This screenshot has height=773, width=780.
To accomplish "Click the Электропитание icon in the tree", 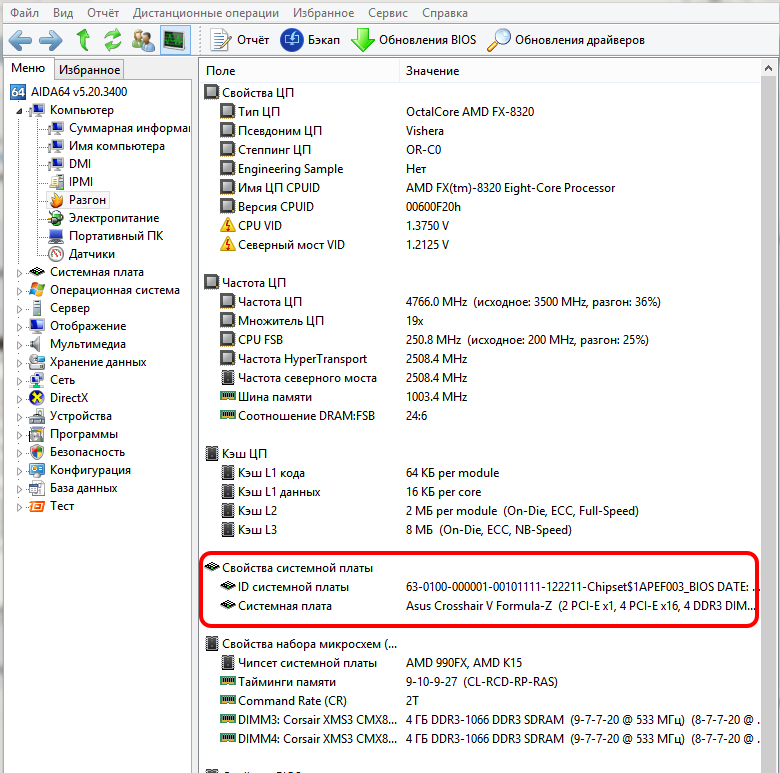I will click(x=56, y=218).
